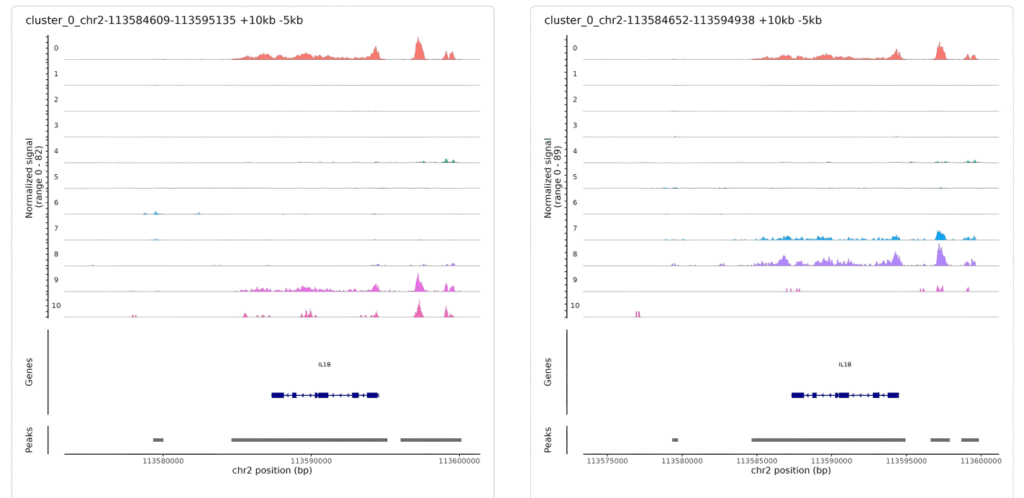Click the tallest salmon peak in left track 0
The width and height of the screenshot is (1024, 498).
point(418,49)
